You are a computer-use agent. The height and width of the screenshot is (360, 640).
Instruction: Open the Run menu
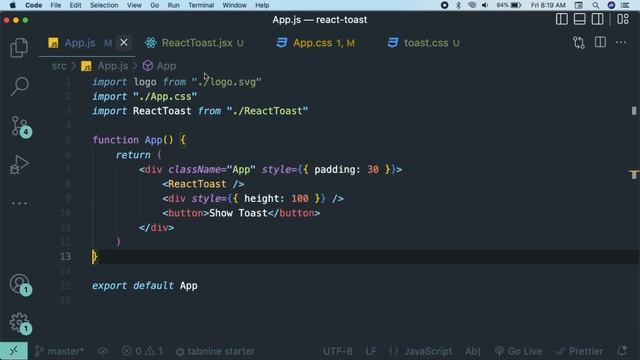click(173, 5)
